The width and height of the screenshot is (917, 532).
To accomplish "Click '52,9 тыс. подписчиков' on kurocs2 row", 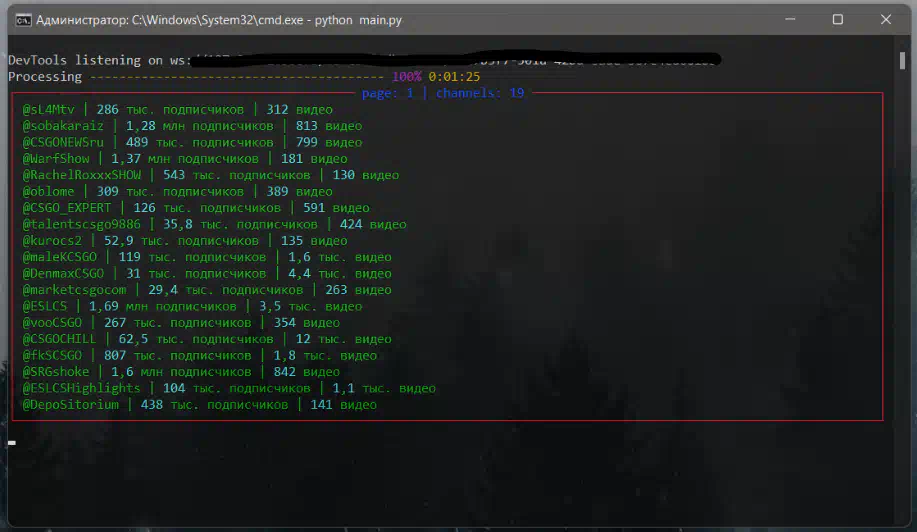I will coord(181,240).
